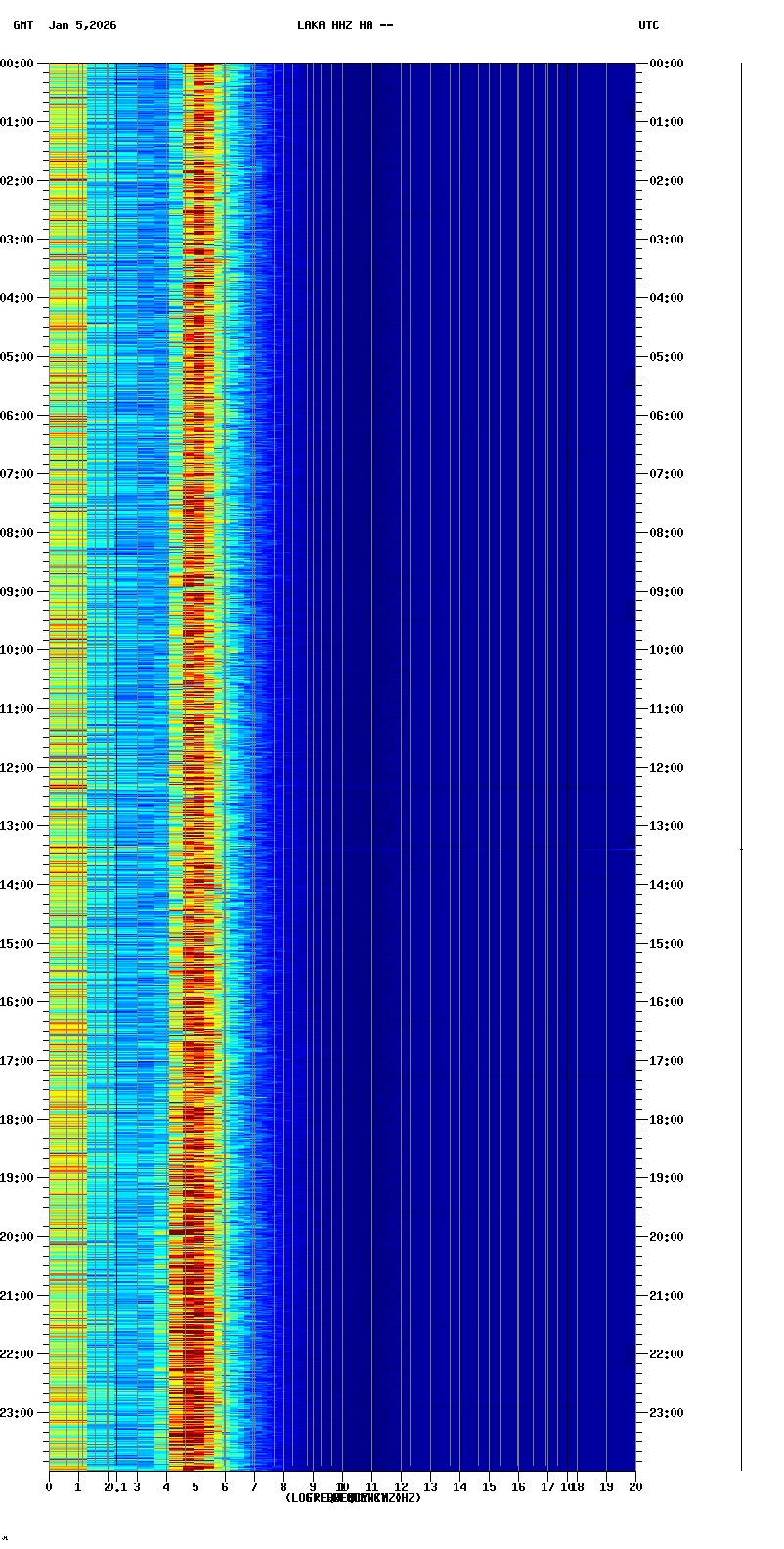Screen dimensions: 784x1549
Task: Select the 12:00 mark on left time axis
Action: (19, 768)
